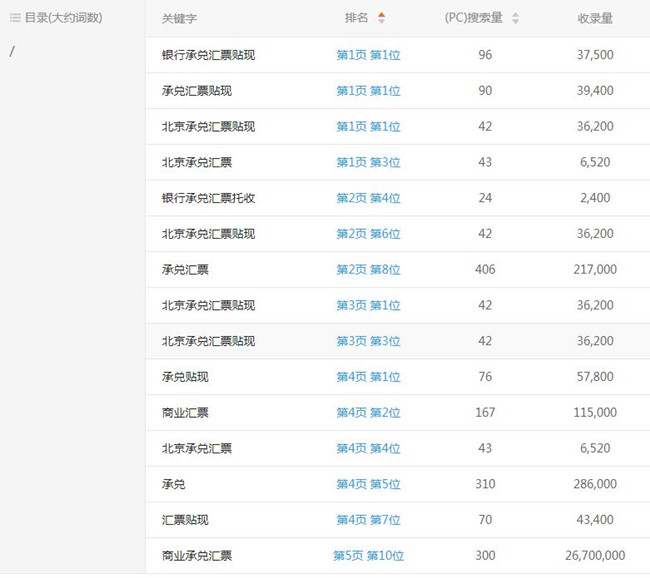Open the 第4页 第5位 ranking link
The height and width of the screenshot is (578, 650).
pyautogui.click(x=368, y=484)
